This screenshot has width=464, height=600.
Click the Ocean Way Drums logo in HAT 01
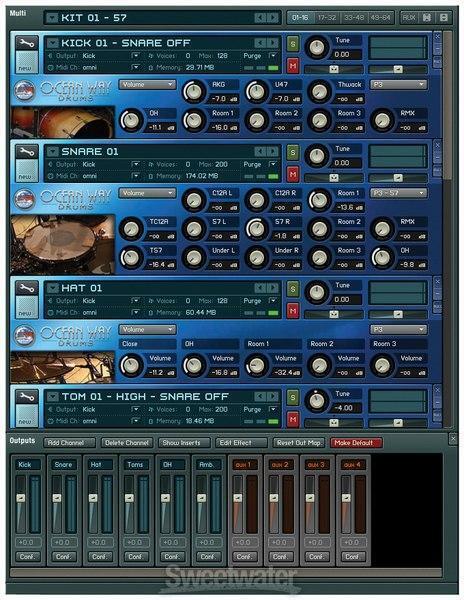click(x=24, y=336)
